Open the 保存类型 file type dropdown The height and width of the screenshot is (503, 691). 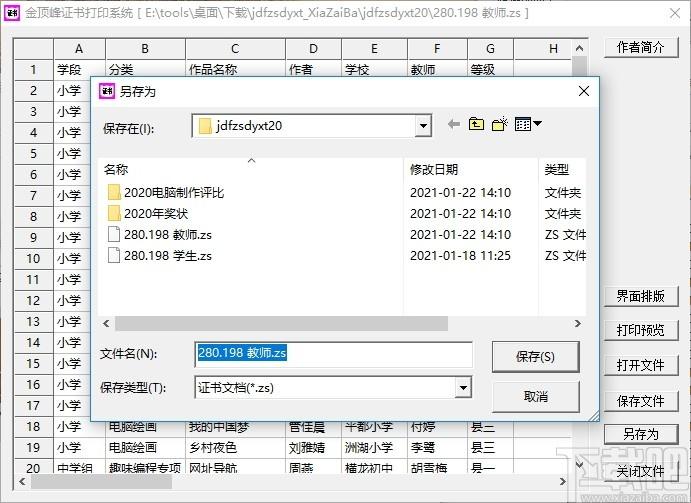[463, 387]
